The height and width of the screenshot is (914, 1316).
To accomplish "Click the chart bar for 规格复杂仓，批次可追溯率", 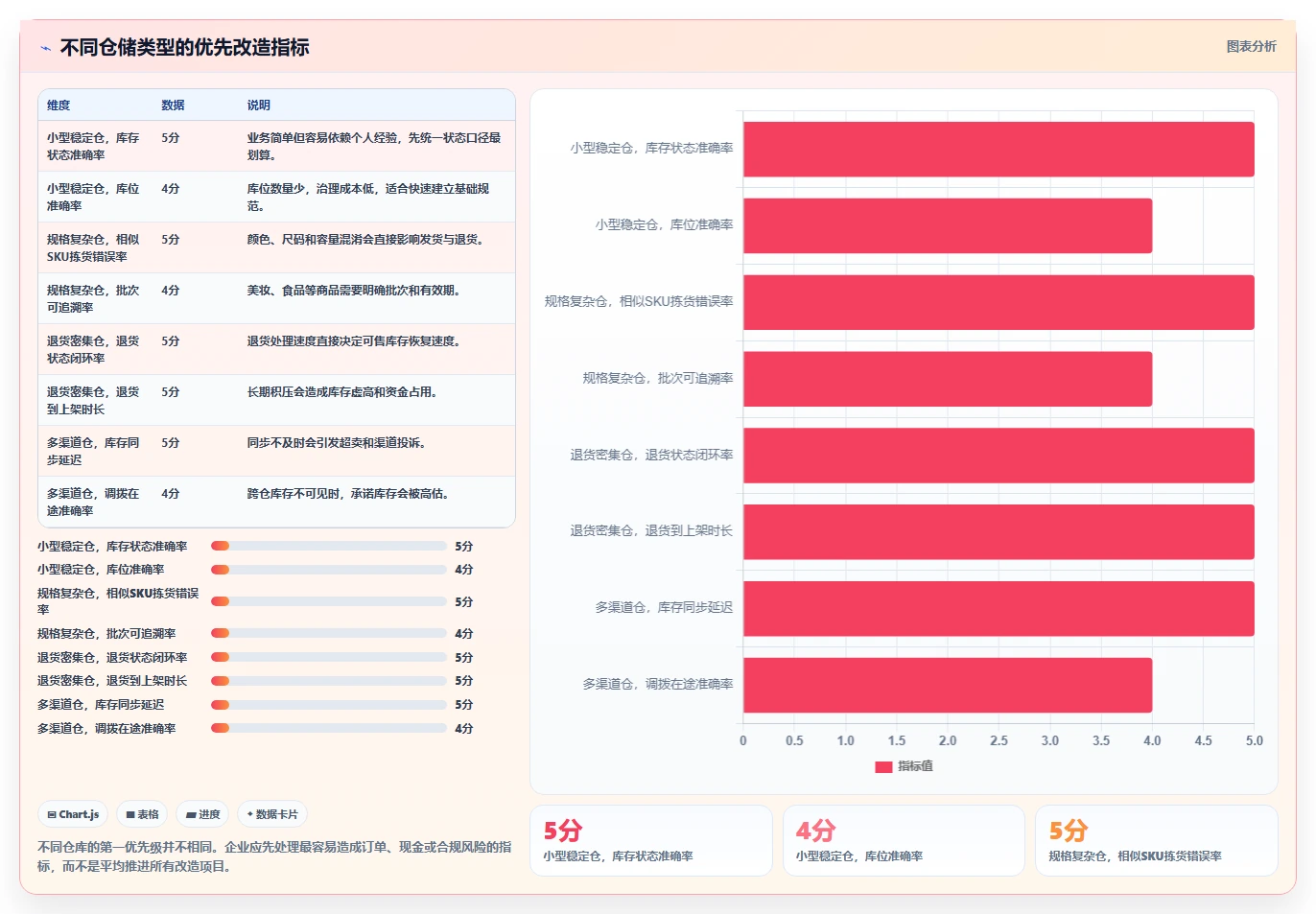I will (x=948, y=379).
